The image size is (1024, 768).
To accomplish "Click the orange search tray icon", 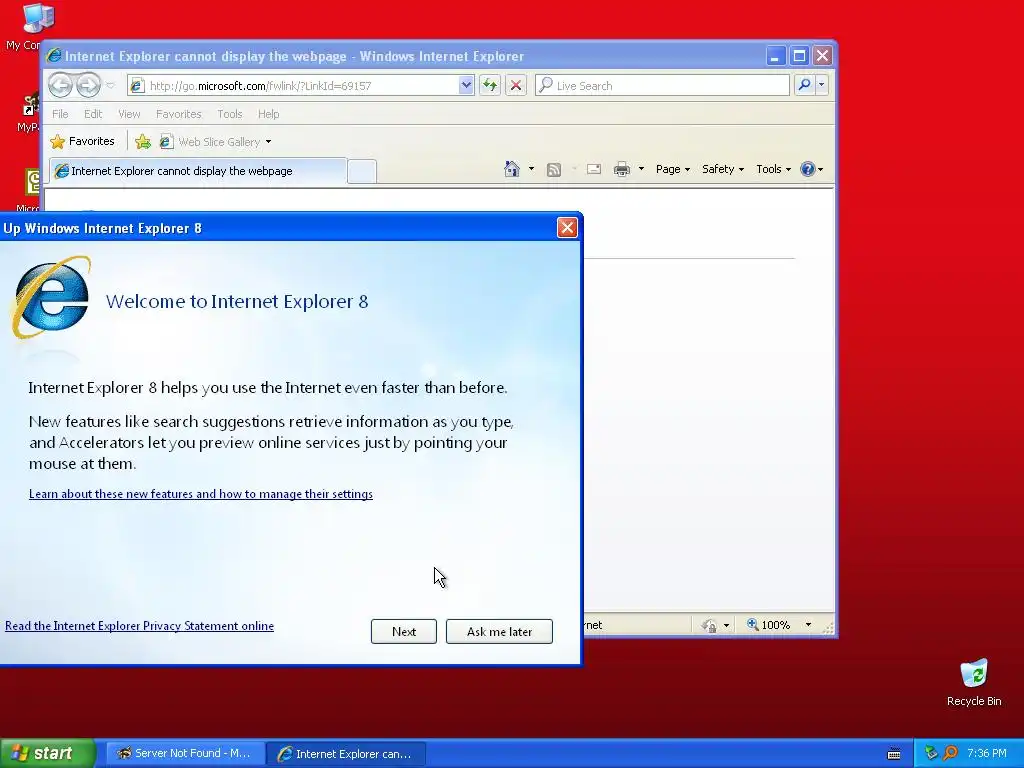I will tap(950, 753).
